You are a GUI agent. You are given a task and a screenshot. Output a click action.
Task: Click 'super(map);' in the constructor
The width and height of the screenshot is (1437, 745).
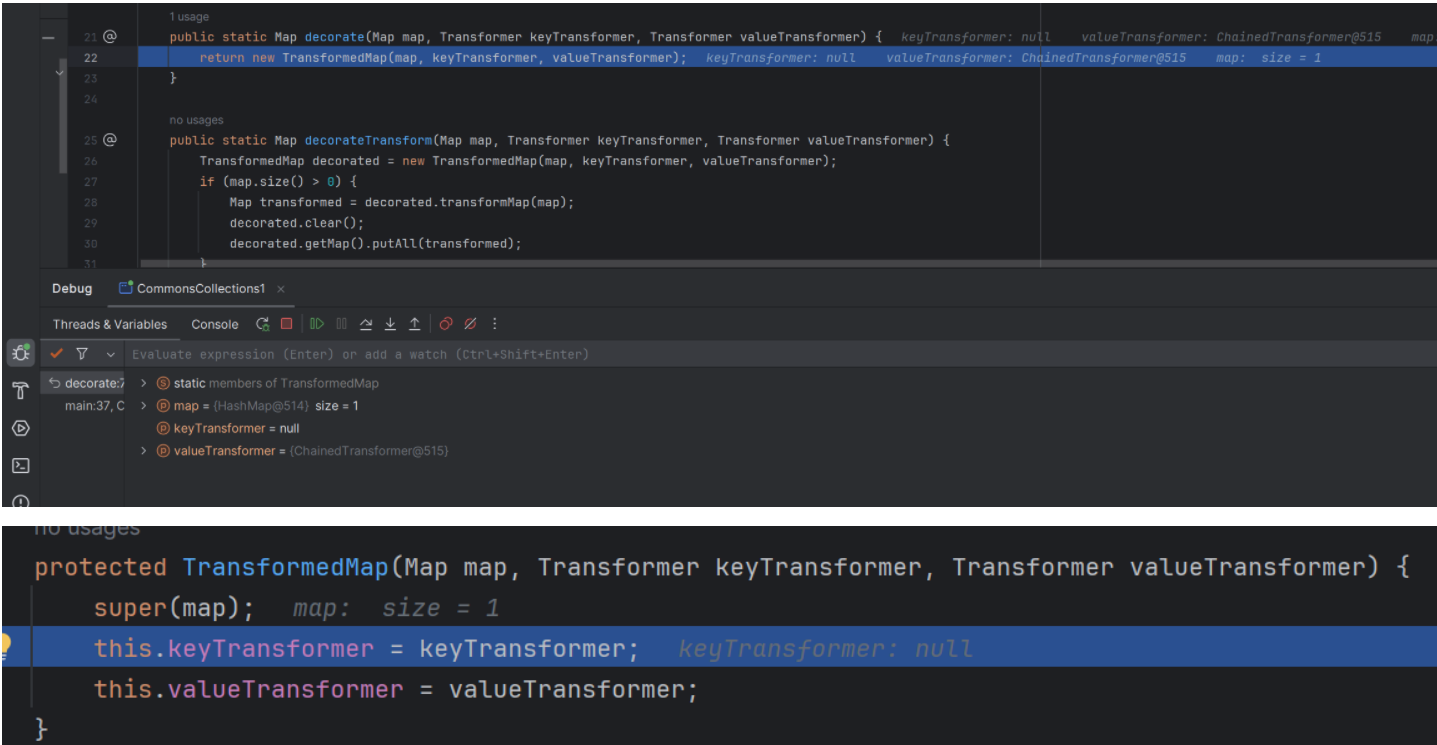174,607
